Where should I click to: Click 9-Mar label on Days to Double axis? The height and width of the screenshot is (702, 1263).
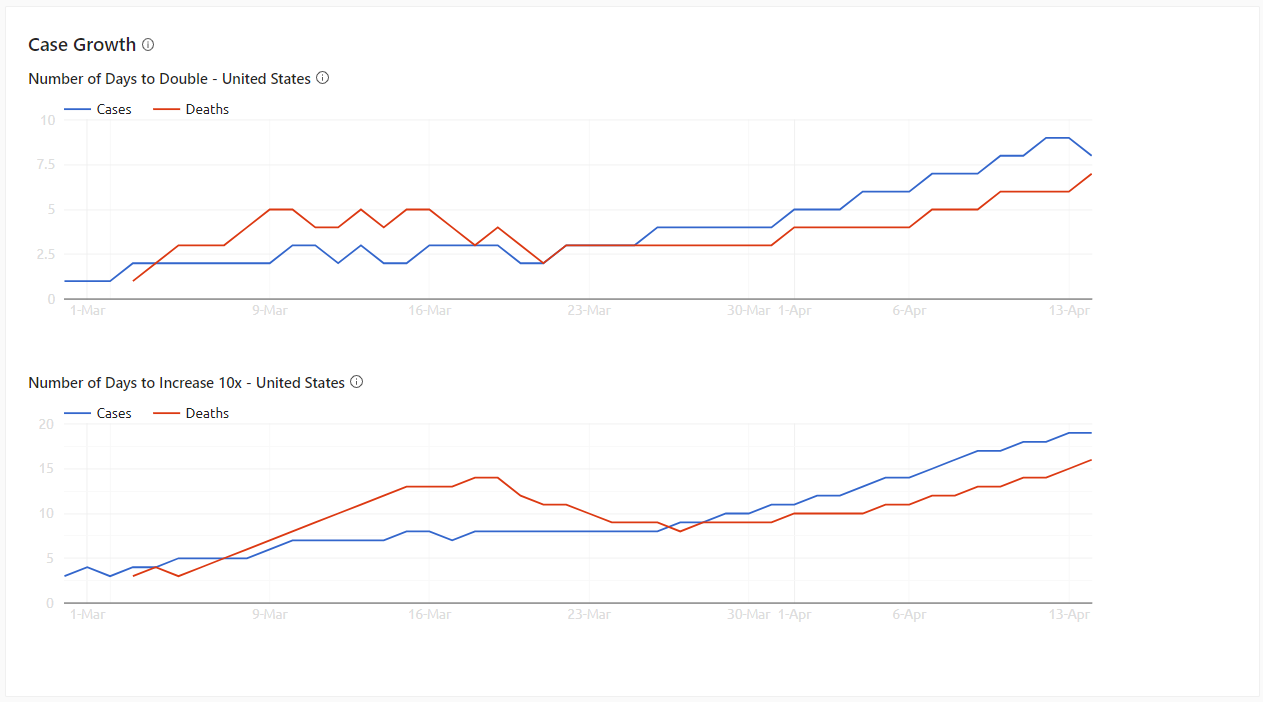(269, 311)
